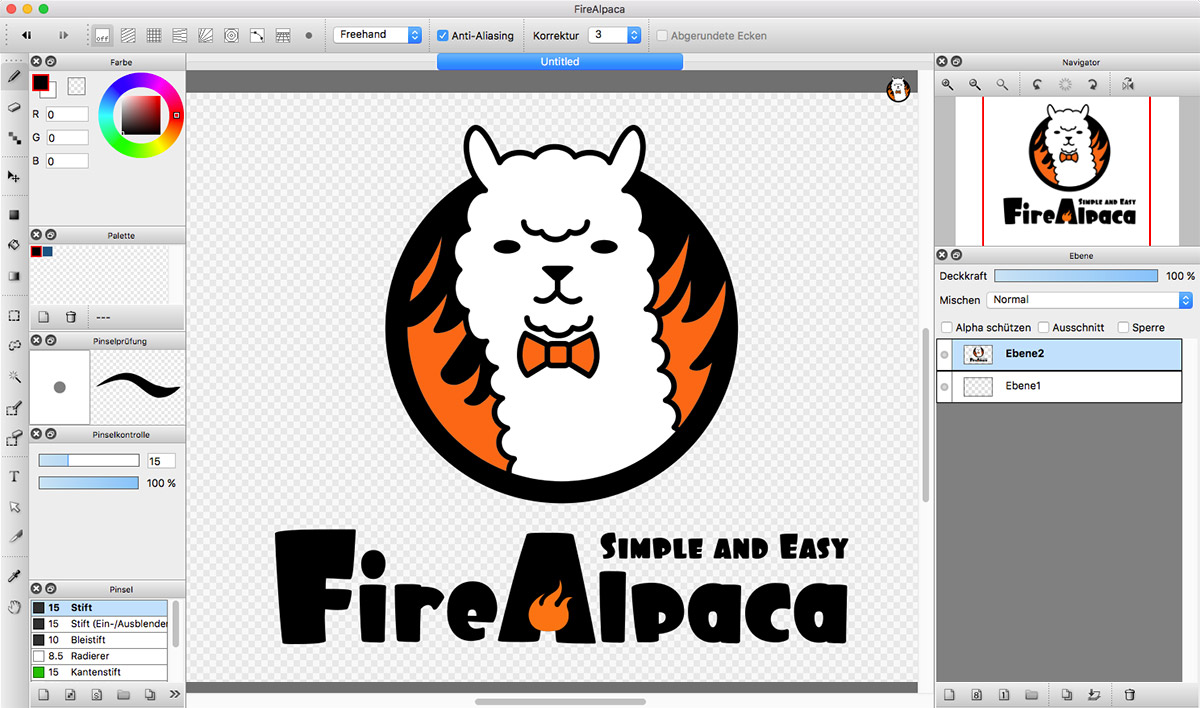Viewport: 1200px width, 708px height.
Task: Enable crisscross grid snap
Action: tap(154, 35)
